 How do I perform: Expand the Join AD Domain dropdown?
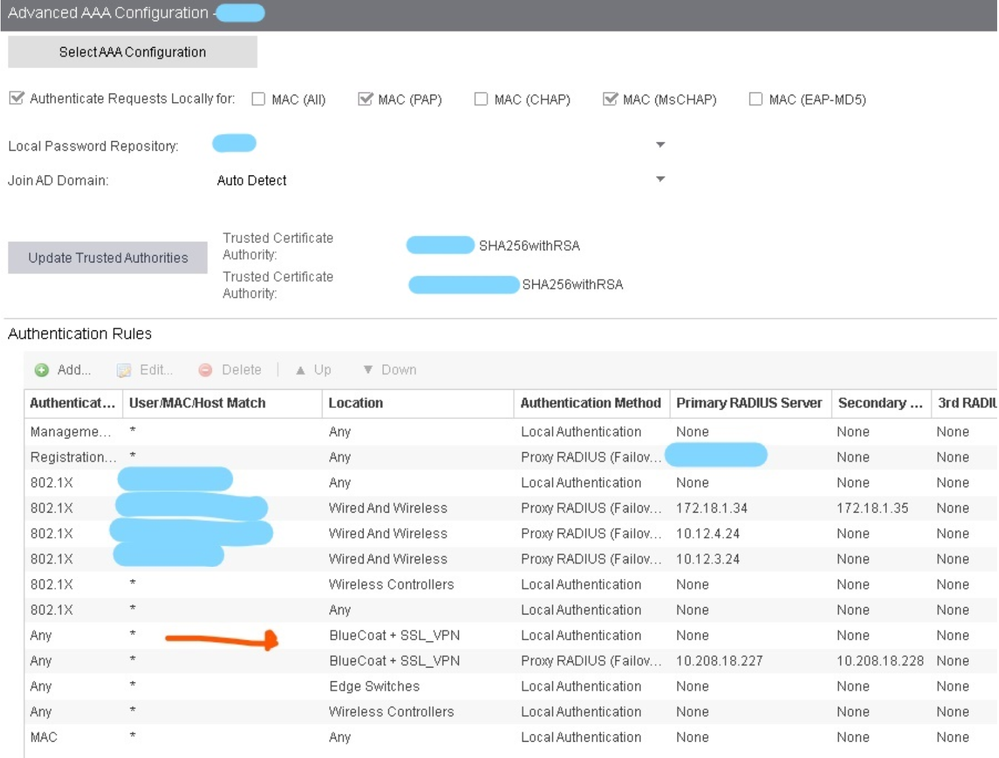[x=660, y=180]
